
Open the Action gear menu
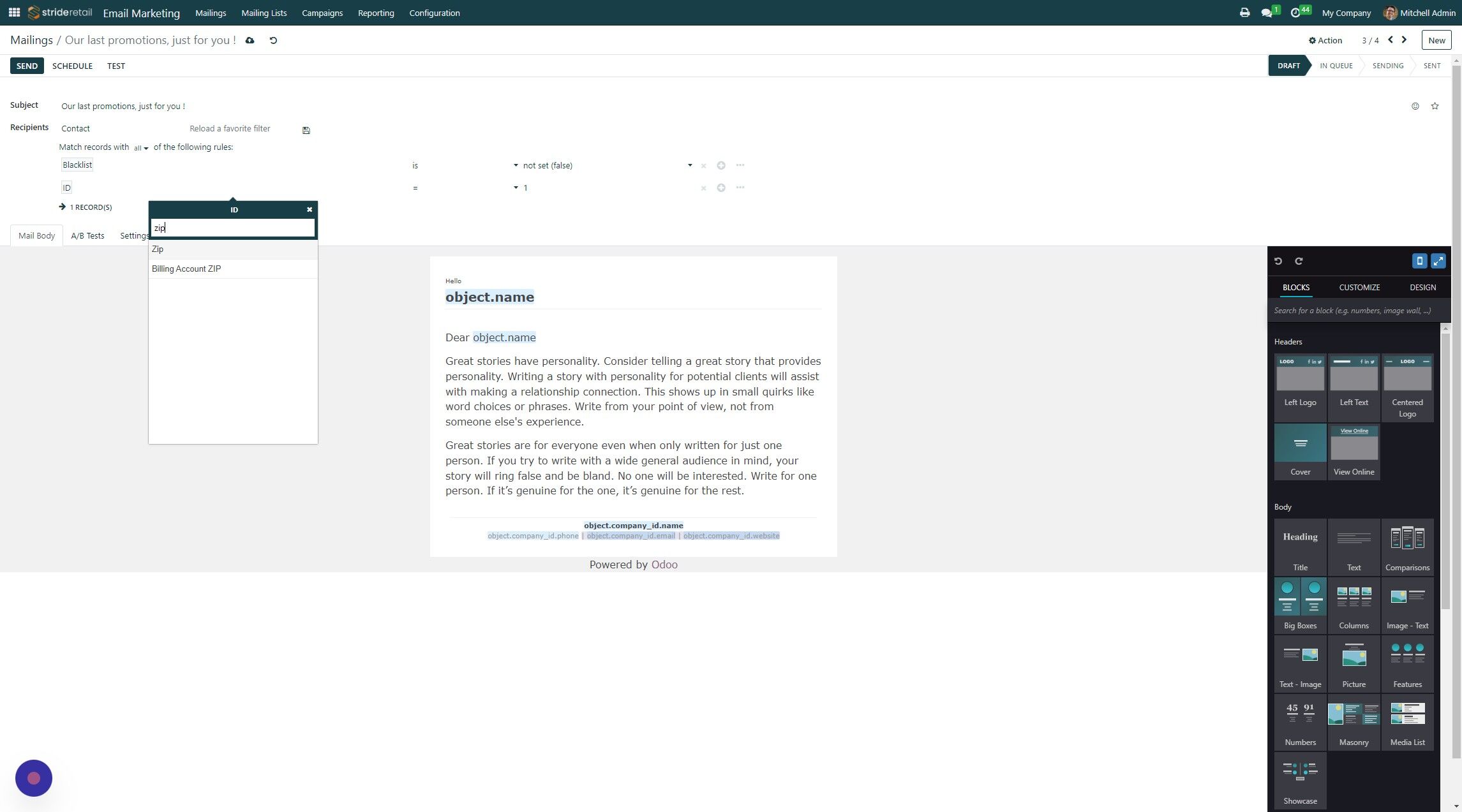click(x=1325, y=40)
